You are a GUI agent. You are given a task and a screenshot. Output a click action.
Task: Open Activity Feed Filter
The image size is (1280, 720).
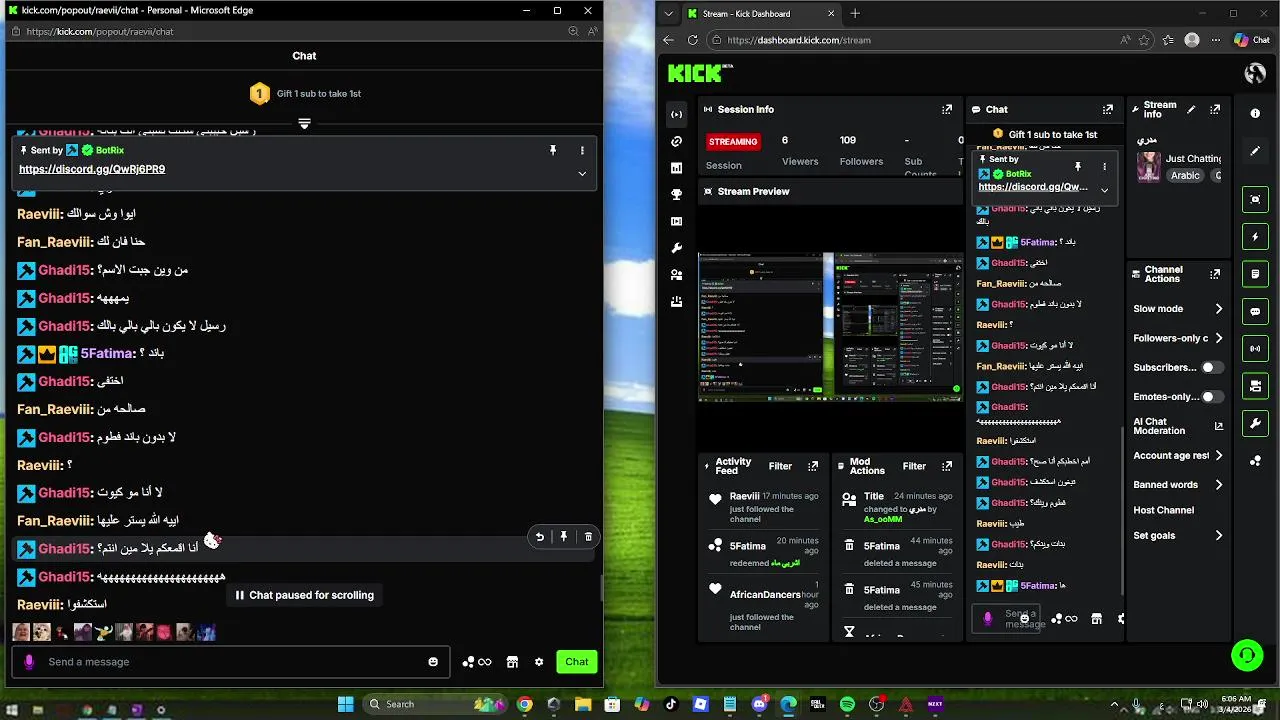coord(780,466)
